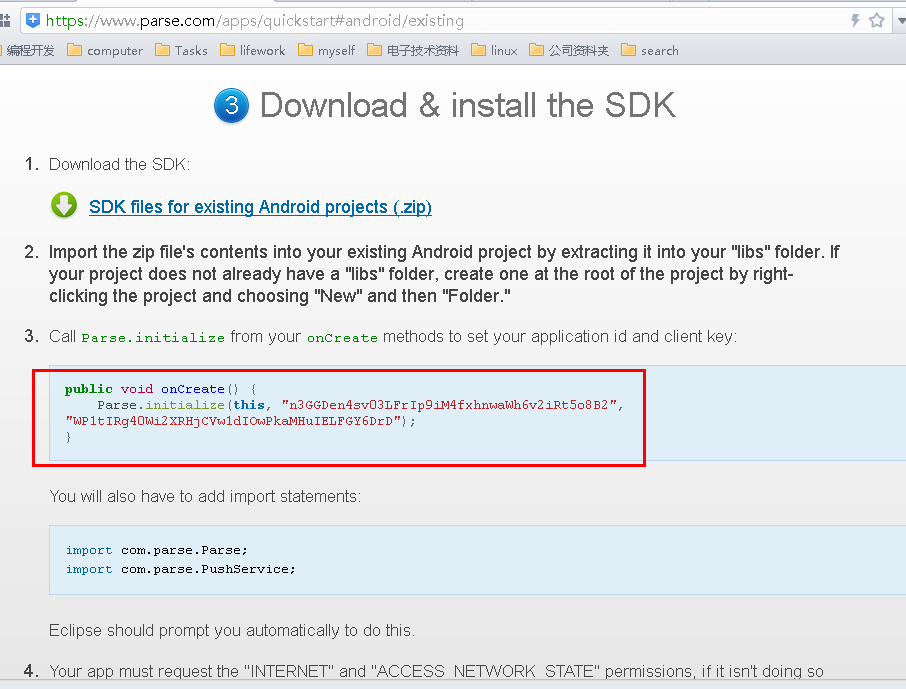Click 'Eclipse should prompt you automatically' sentence
The width and height of the screenshot is (906, 689).
(x=232, y=630)
